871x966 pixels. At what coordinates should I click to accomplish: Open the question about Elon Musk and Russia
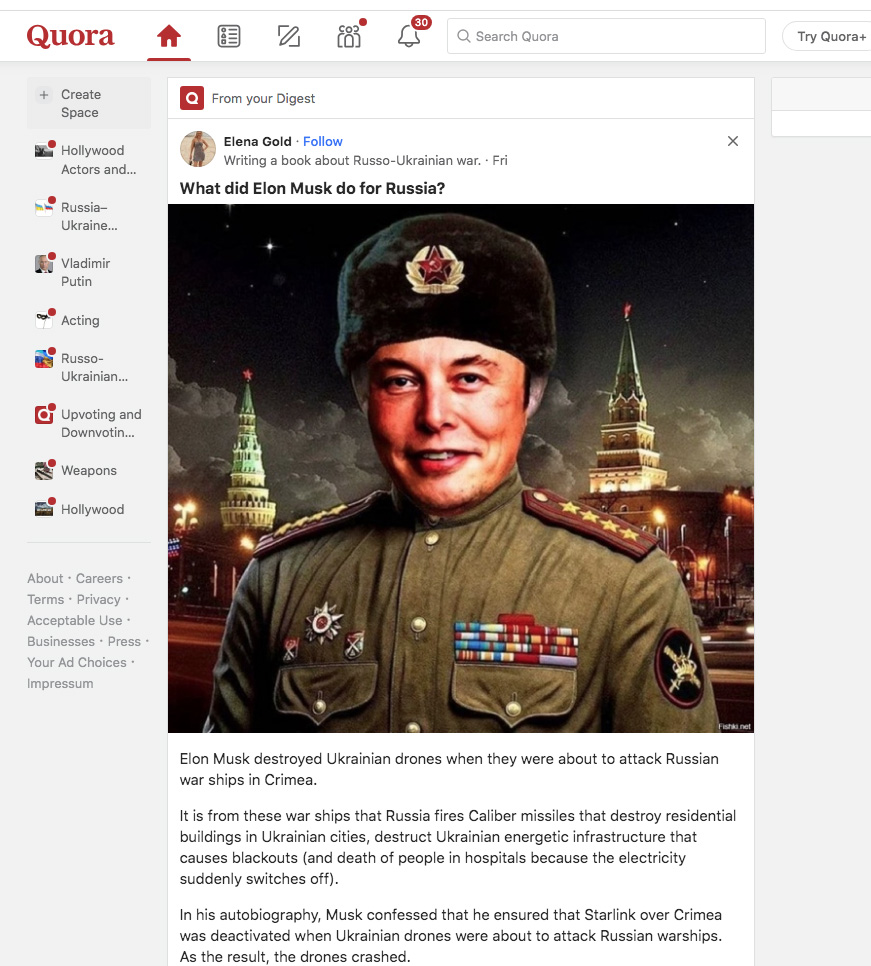coord(312,189)
